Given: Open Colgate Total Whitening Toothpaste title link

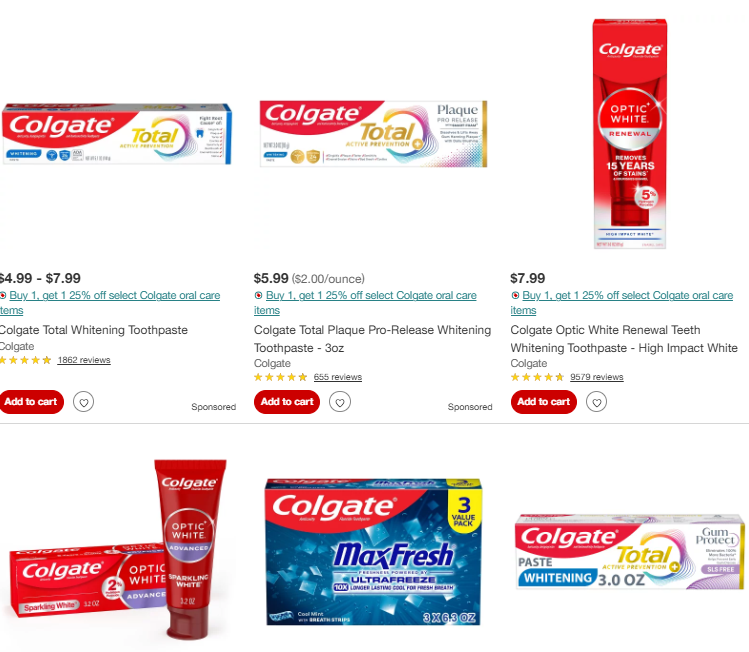Looking at the screenshot, I should click(94, 330).
